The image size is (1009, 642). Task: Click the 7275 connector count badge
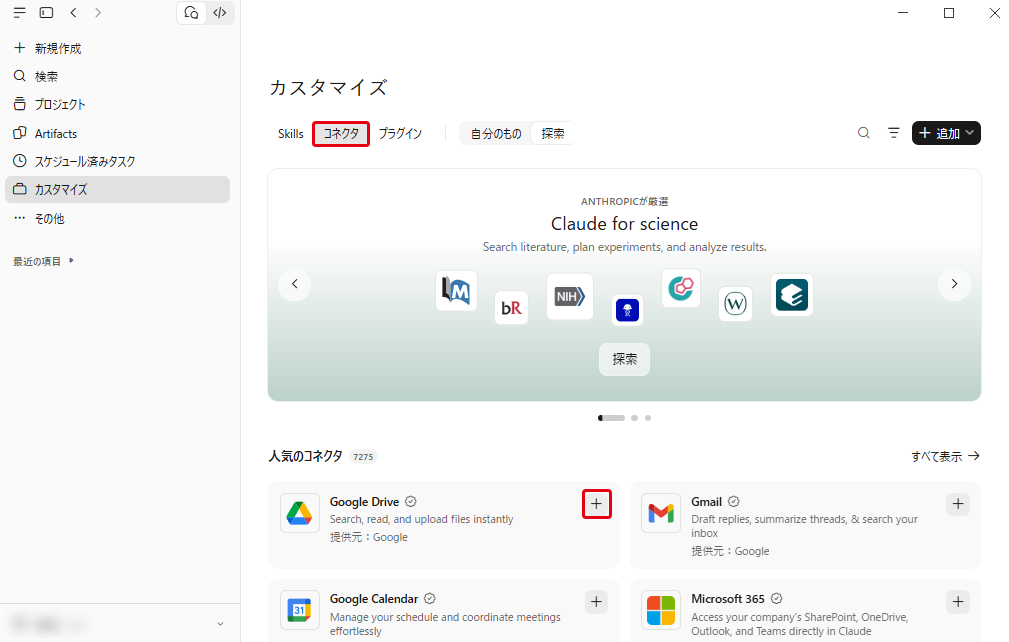click(x=363, y=457)
